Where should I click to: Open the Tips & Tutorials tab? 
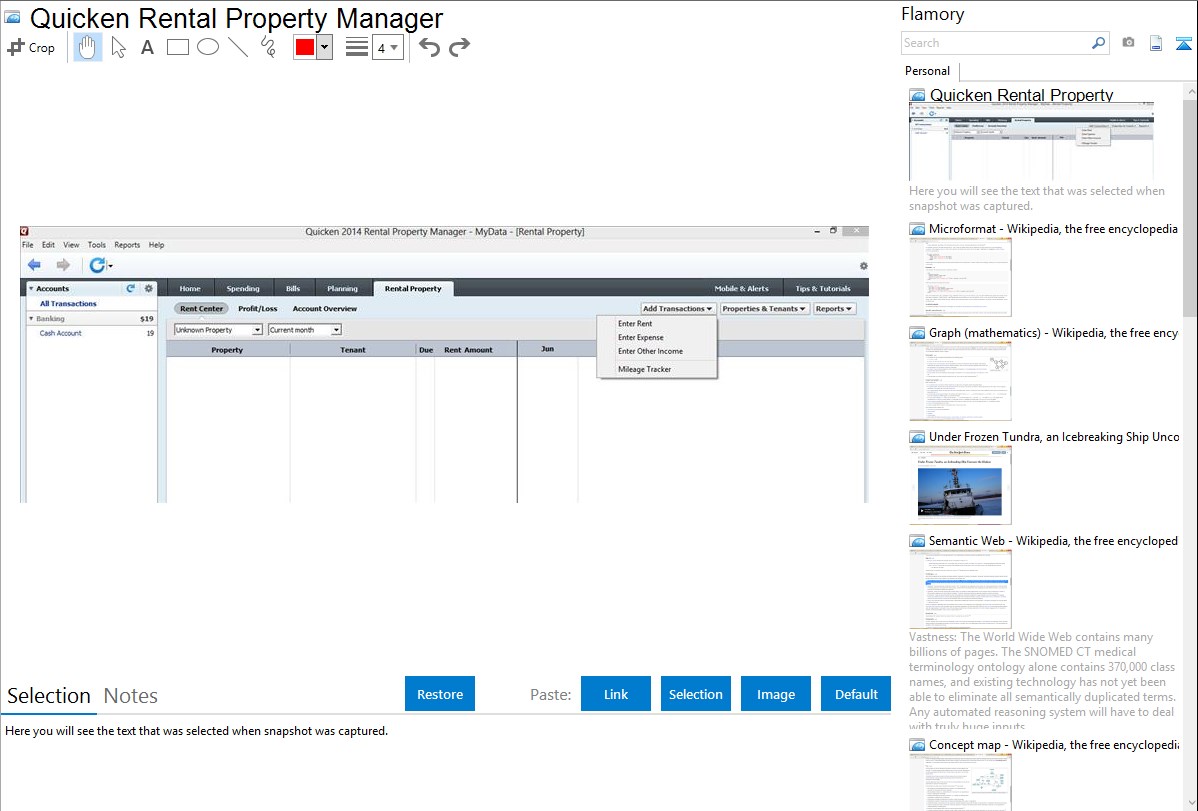(823, 289)
